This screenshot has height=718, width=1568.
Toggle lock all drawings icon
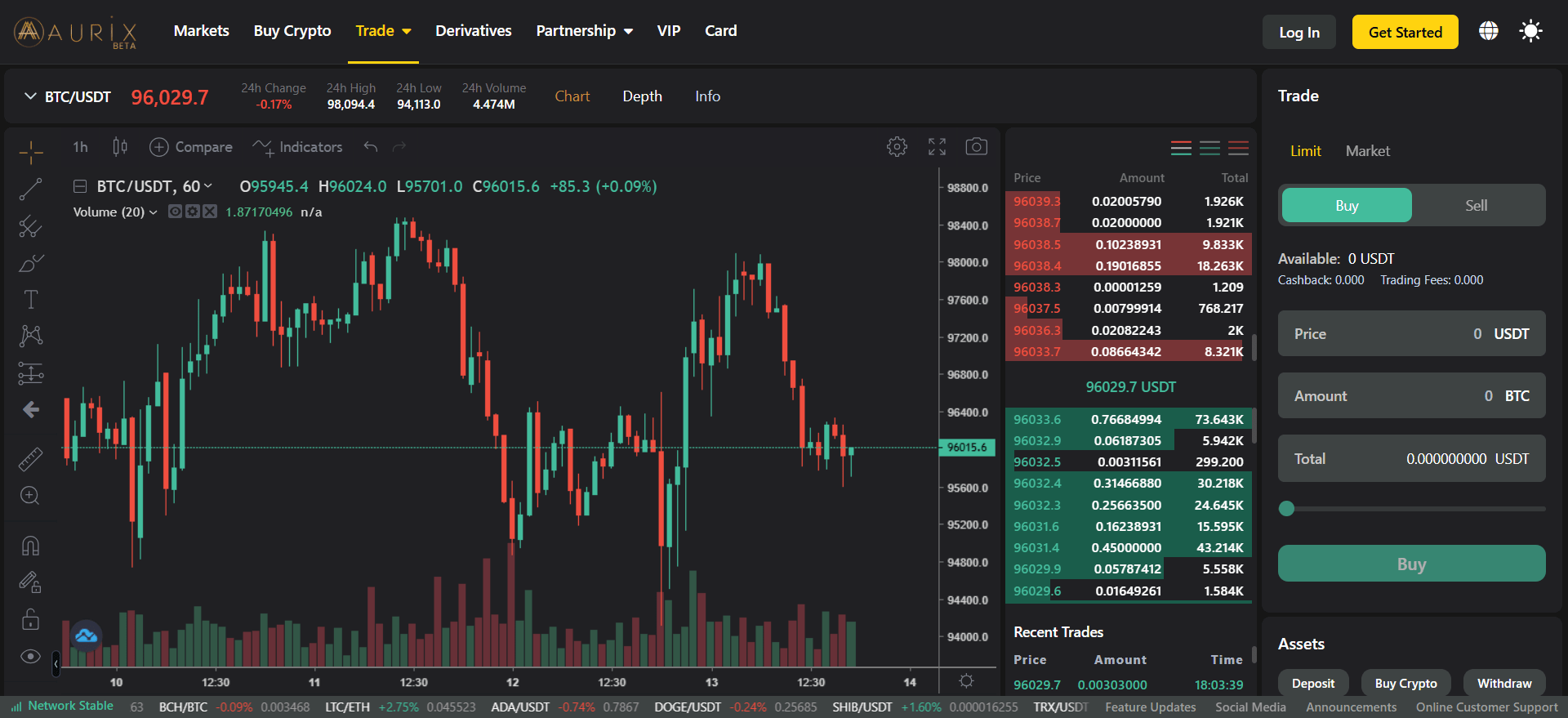pyautogui.click(x=31, y=620)
